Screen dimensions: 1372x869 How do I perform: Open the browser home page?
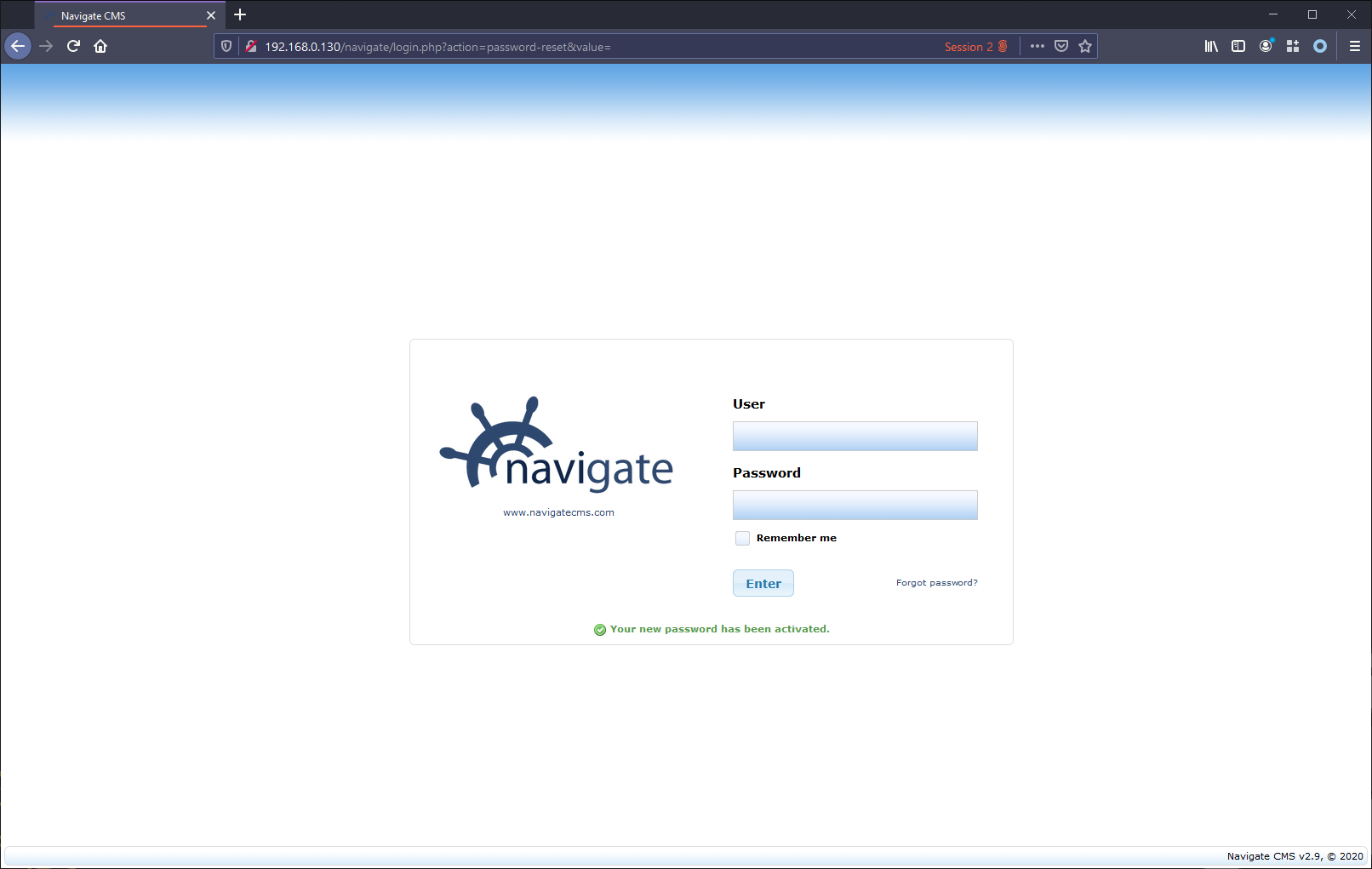click(100, 46)
